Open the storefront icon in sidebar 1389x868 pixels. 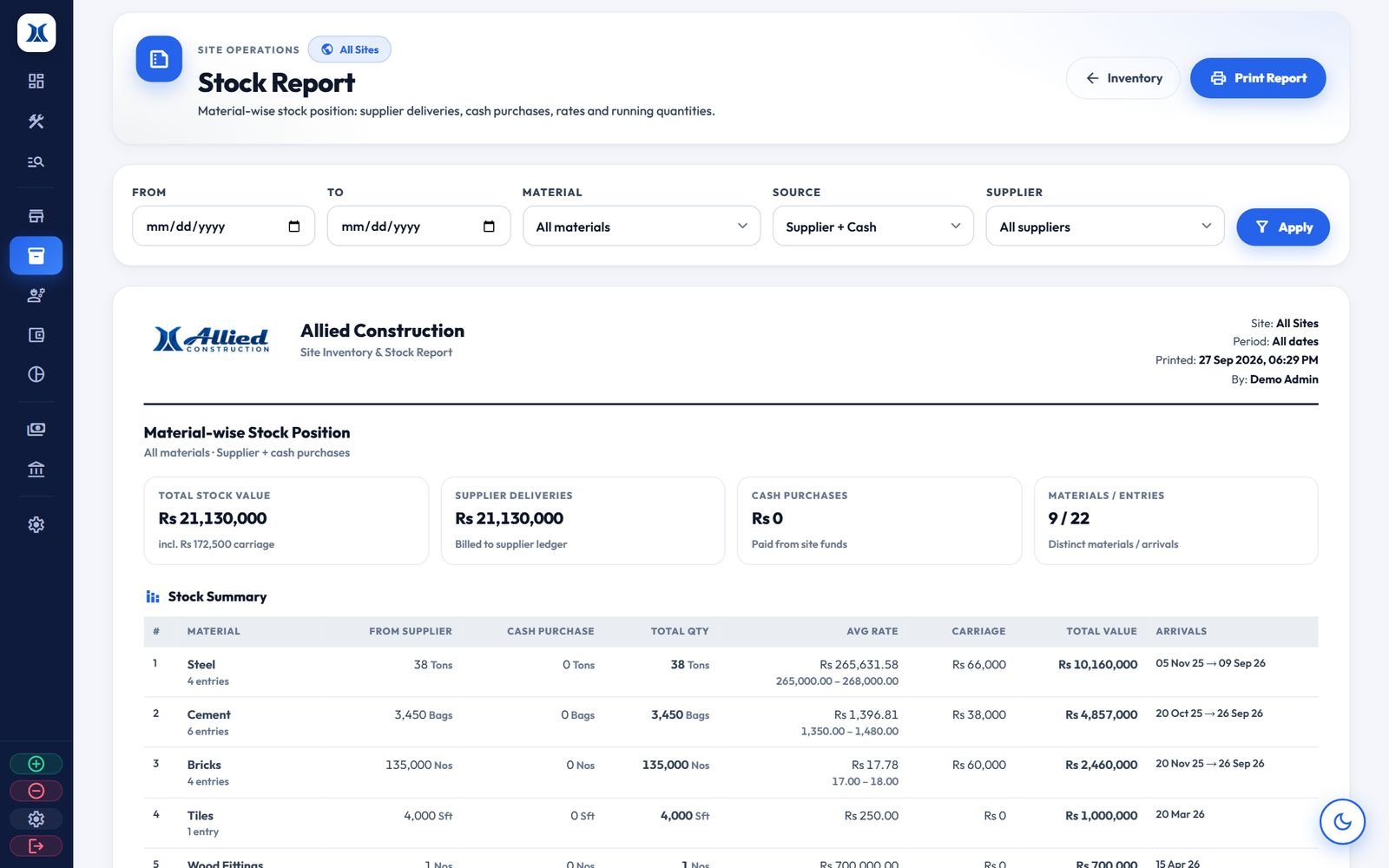click(36, 215)
